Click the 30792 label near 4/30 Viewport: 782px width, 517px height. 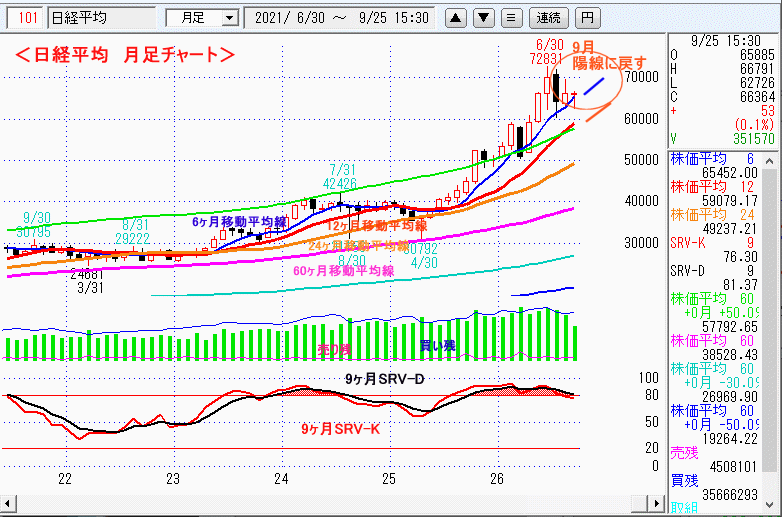[x=420, y=248]
